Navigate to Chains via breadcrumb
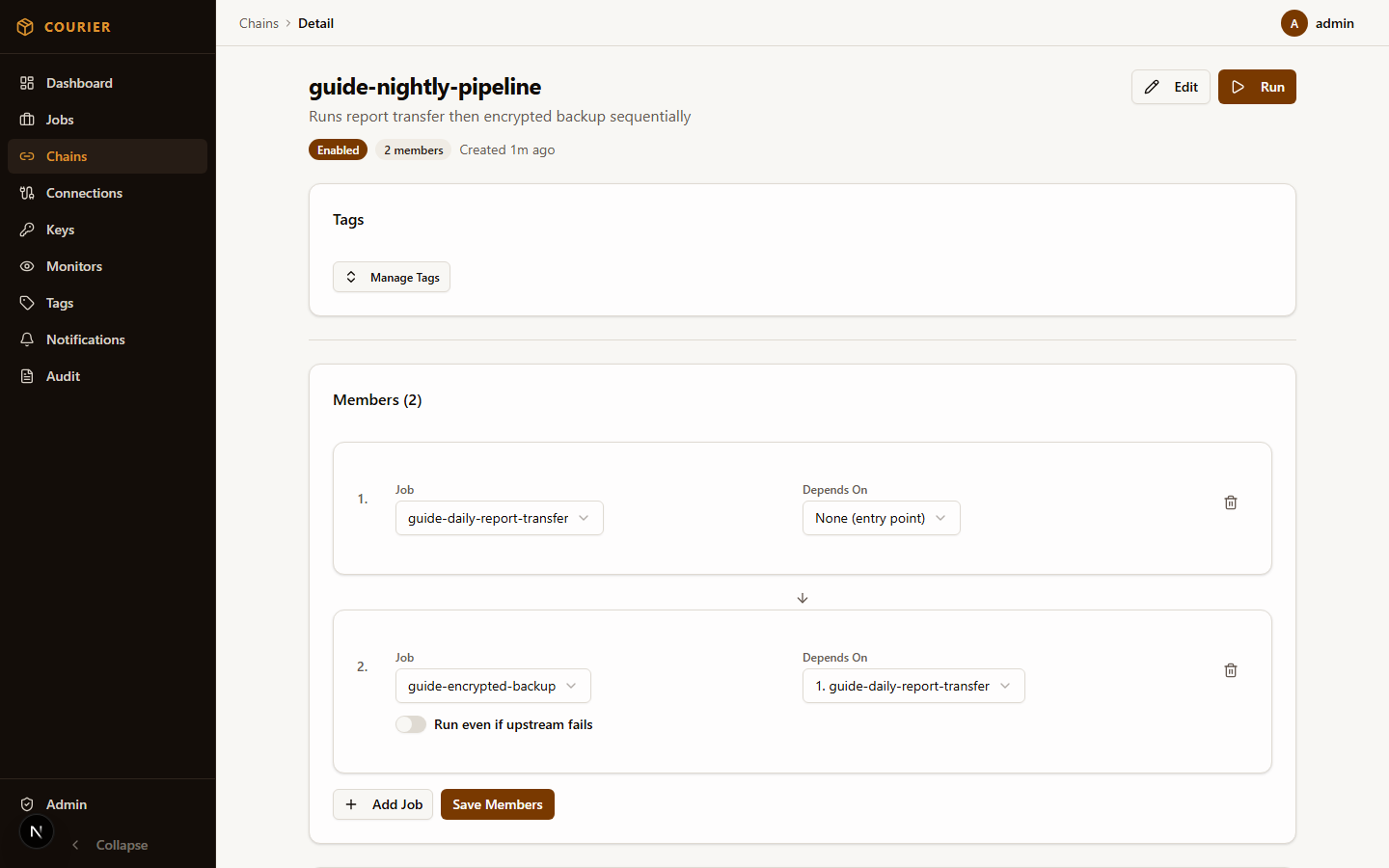Image resolution: width=1389 pixels, height=868 pixels. click(x=259, y=23)
